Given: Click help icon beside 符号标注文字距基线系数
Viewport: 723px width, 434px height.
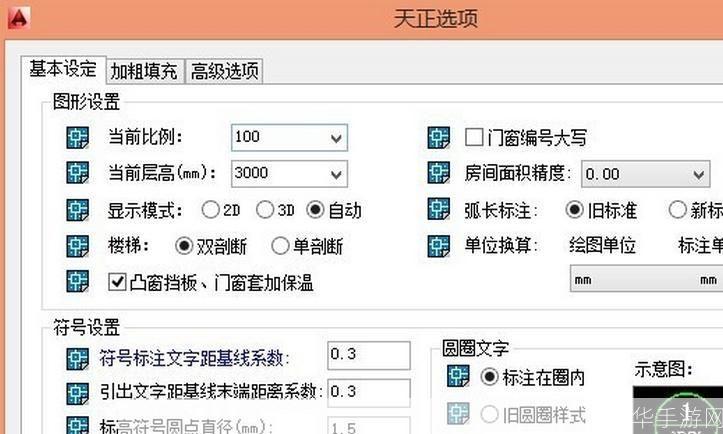Looking at the screenshot, I should [77, 359].
